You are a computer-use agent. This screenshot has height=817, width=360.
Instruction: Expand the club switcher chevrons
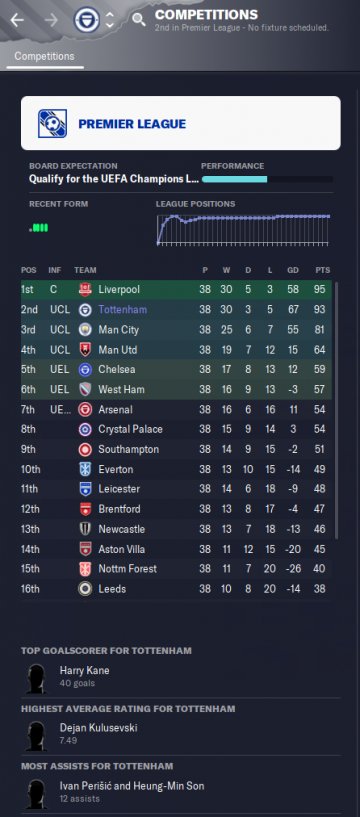pyautogui.click(x=109, y=20)
